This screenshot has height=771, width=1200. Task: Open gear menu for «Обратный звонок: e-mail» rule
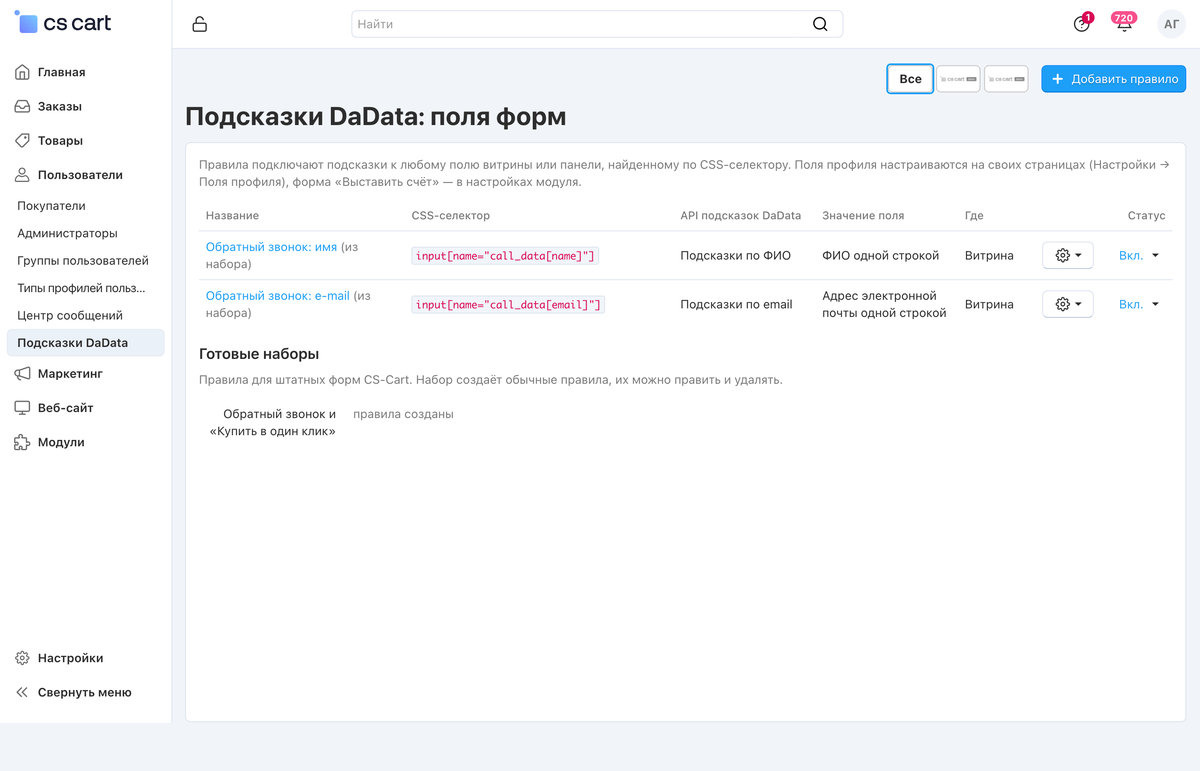1068,304
